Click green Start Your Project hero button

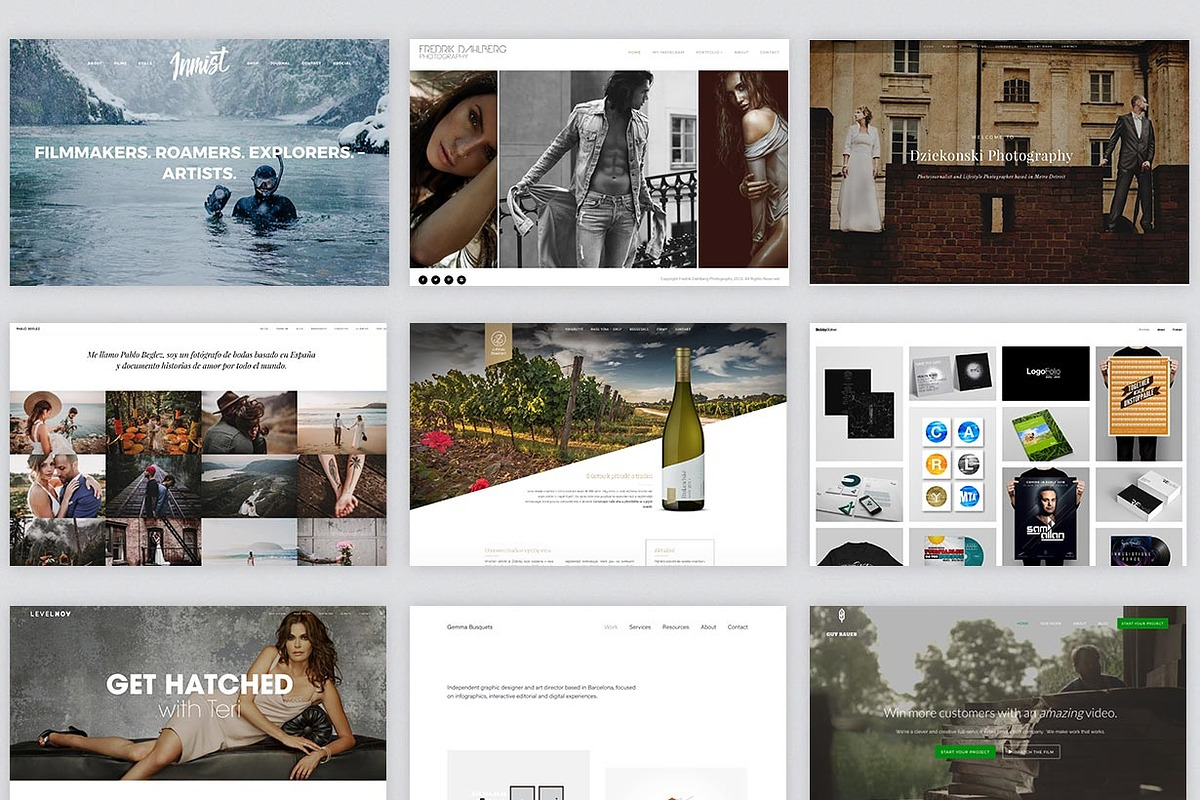966,751
